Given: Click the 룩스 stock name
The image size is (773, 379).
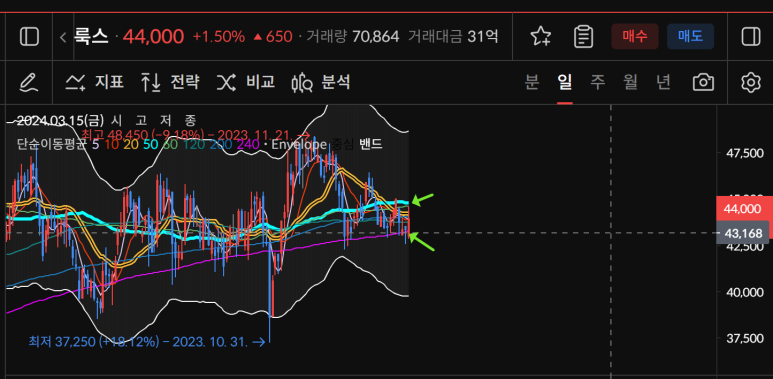Looking at the screenshot, I should coord(91,36).
